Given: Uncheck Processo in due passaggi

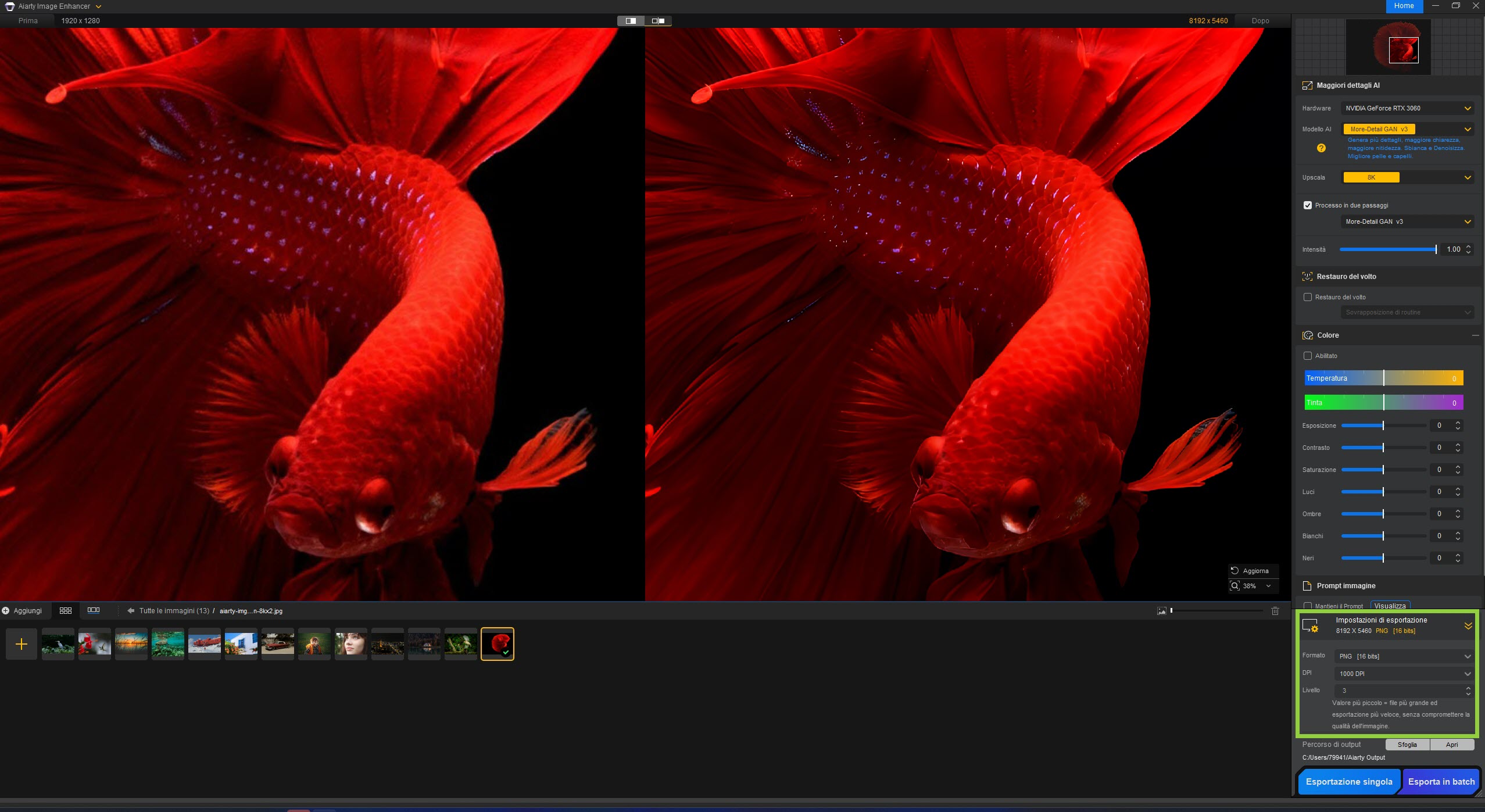Looking at the screenshot, I should click(1308, 205).
